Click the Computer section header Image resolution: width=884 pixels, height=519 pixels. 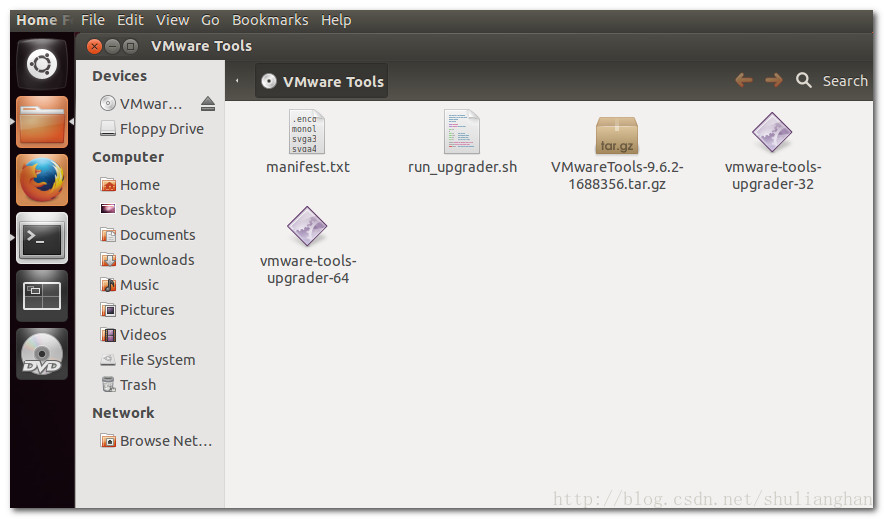[128, 157]
